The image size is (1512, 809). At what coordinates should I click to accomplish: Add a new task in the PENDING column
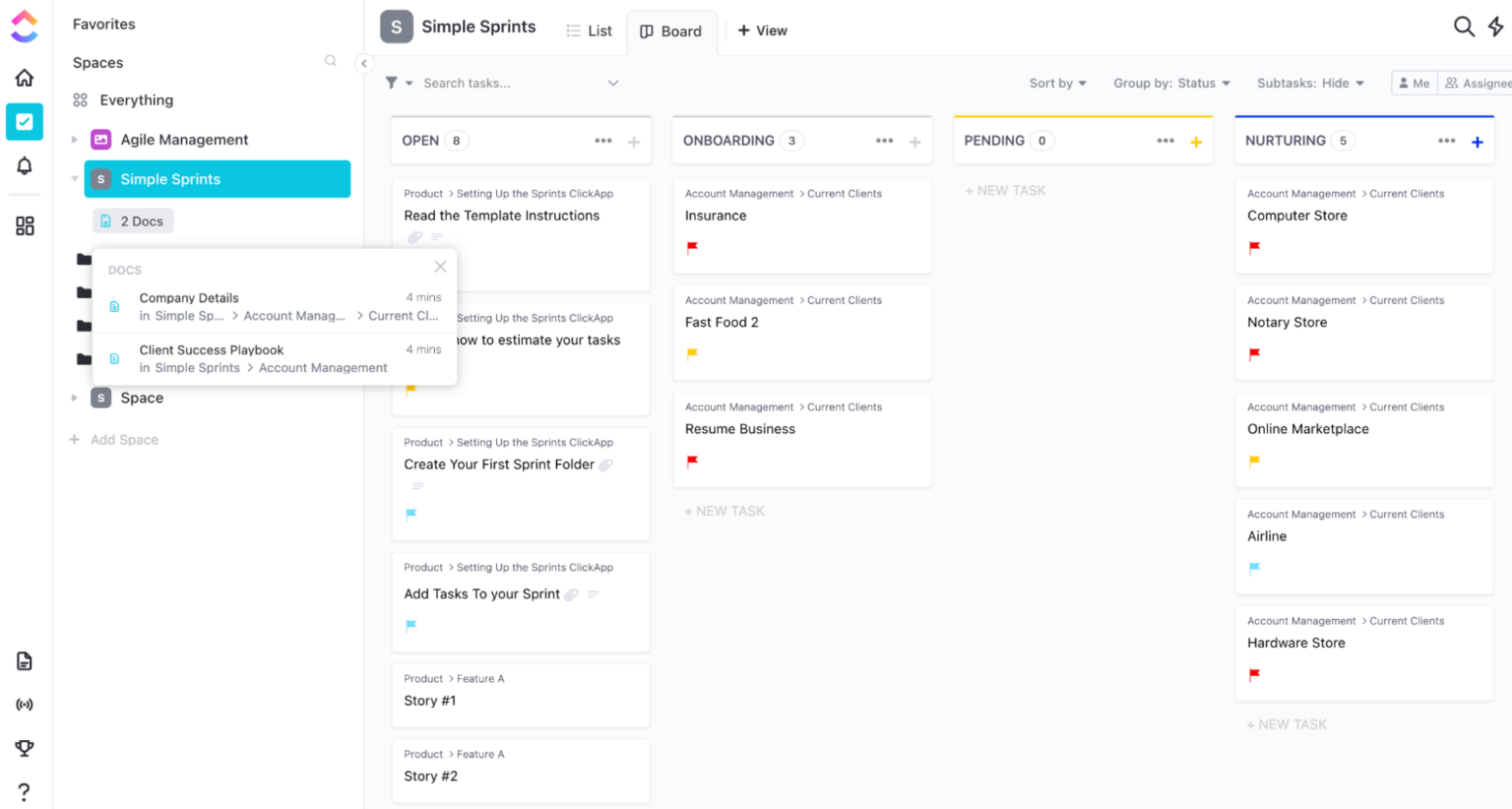click(1005, 190)
